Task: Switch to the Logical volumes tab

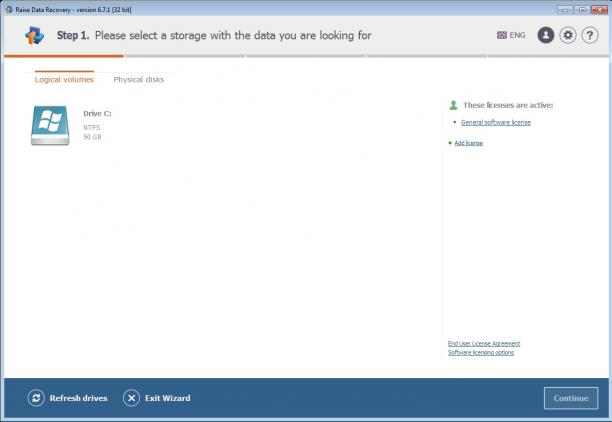Action: pos(64,79)
